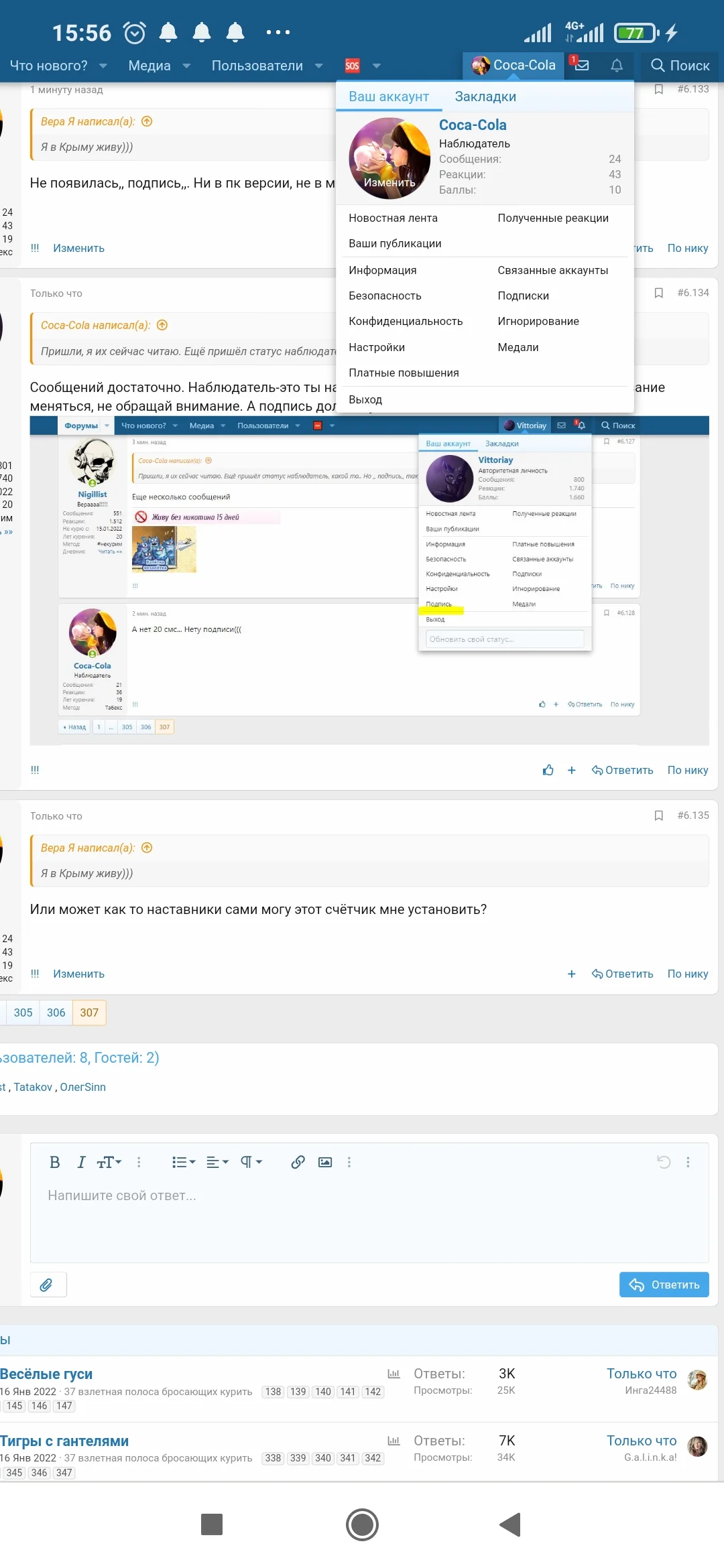Open more insert options dots after image
Viewport: 724px width, 1568px height.
click(349, 1162)
